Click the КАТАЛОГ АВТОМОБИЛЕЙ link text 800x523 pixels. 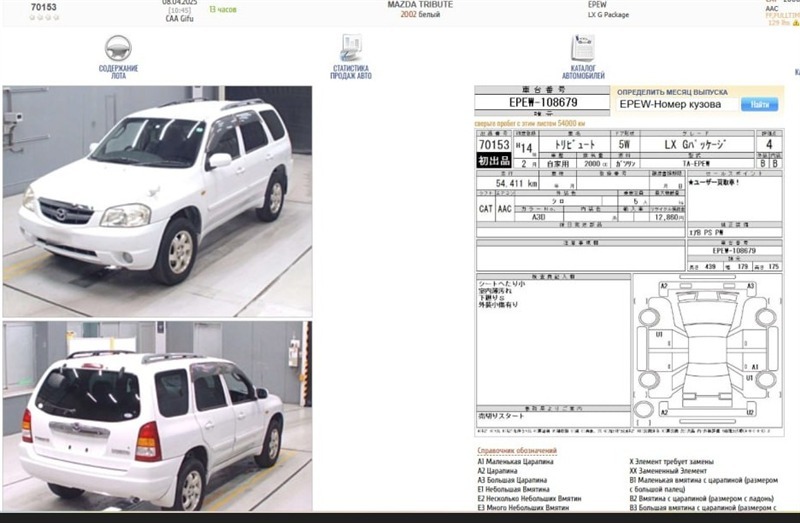583,72
